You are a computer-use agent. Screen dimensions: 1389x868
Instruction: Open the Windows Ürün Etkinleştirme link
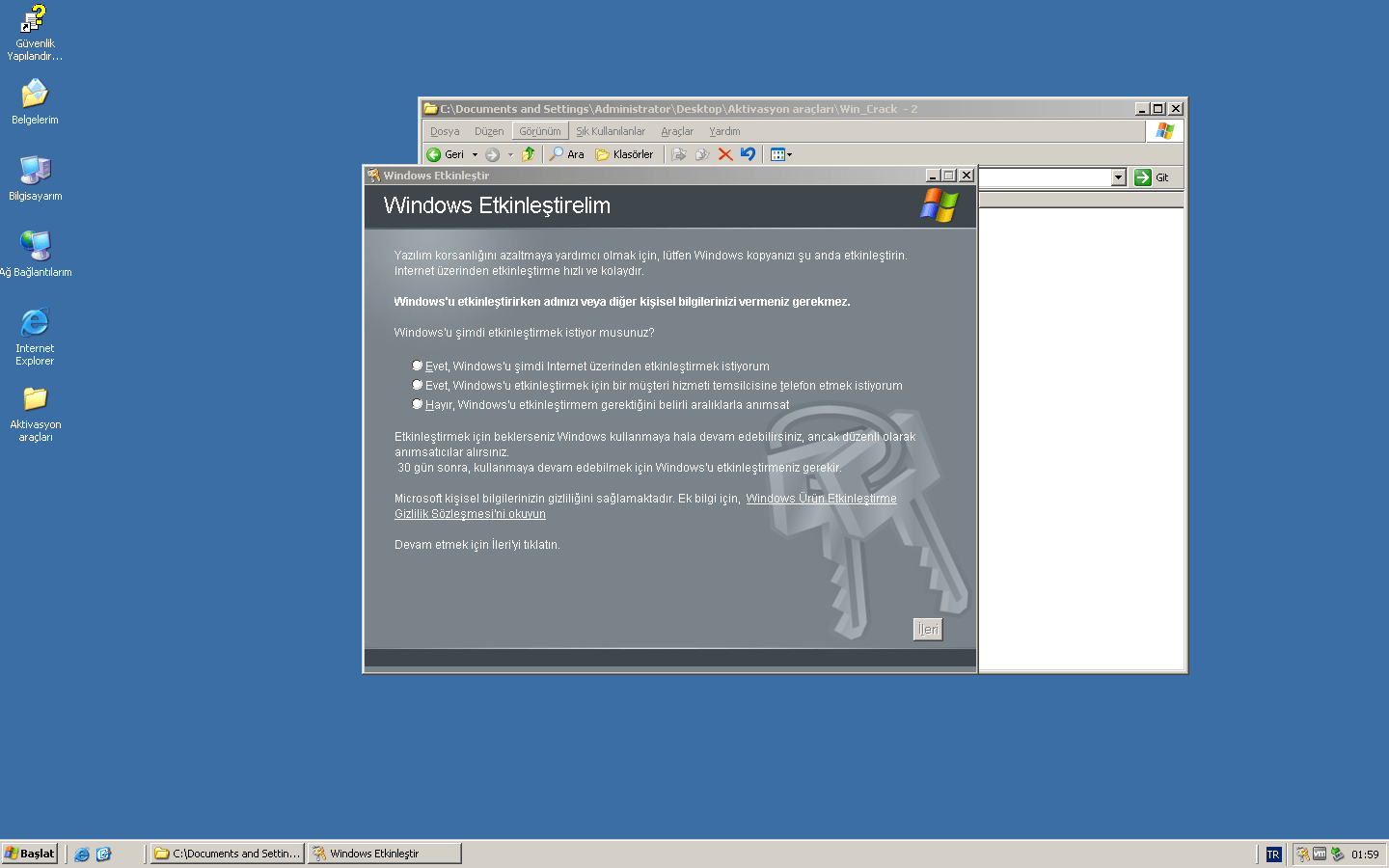tap(821, 499)
